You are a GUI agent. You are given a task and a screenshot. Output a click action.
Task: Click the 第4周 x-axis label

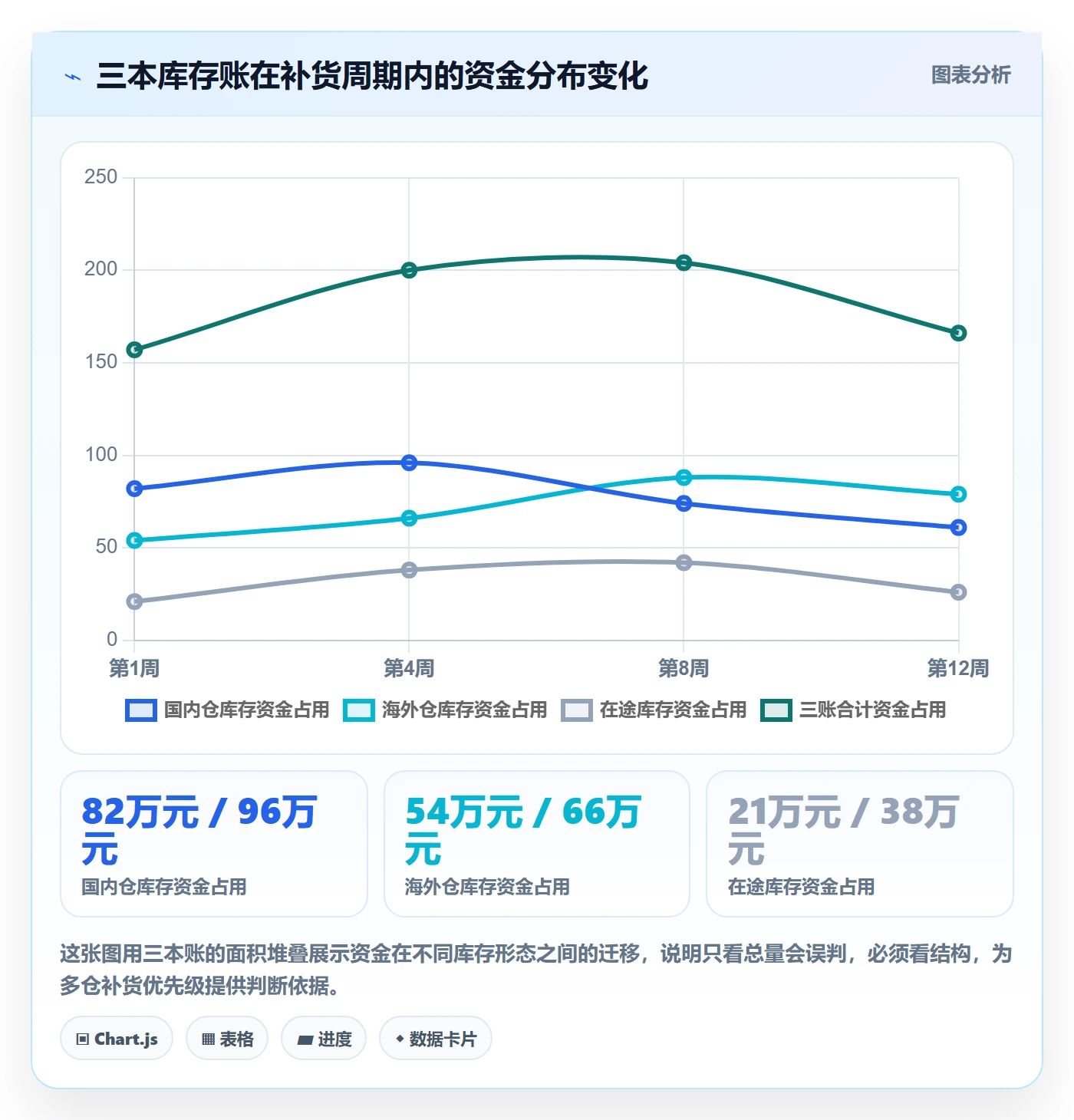click(x=409, y=668)
